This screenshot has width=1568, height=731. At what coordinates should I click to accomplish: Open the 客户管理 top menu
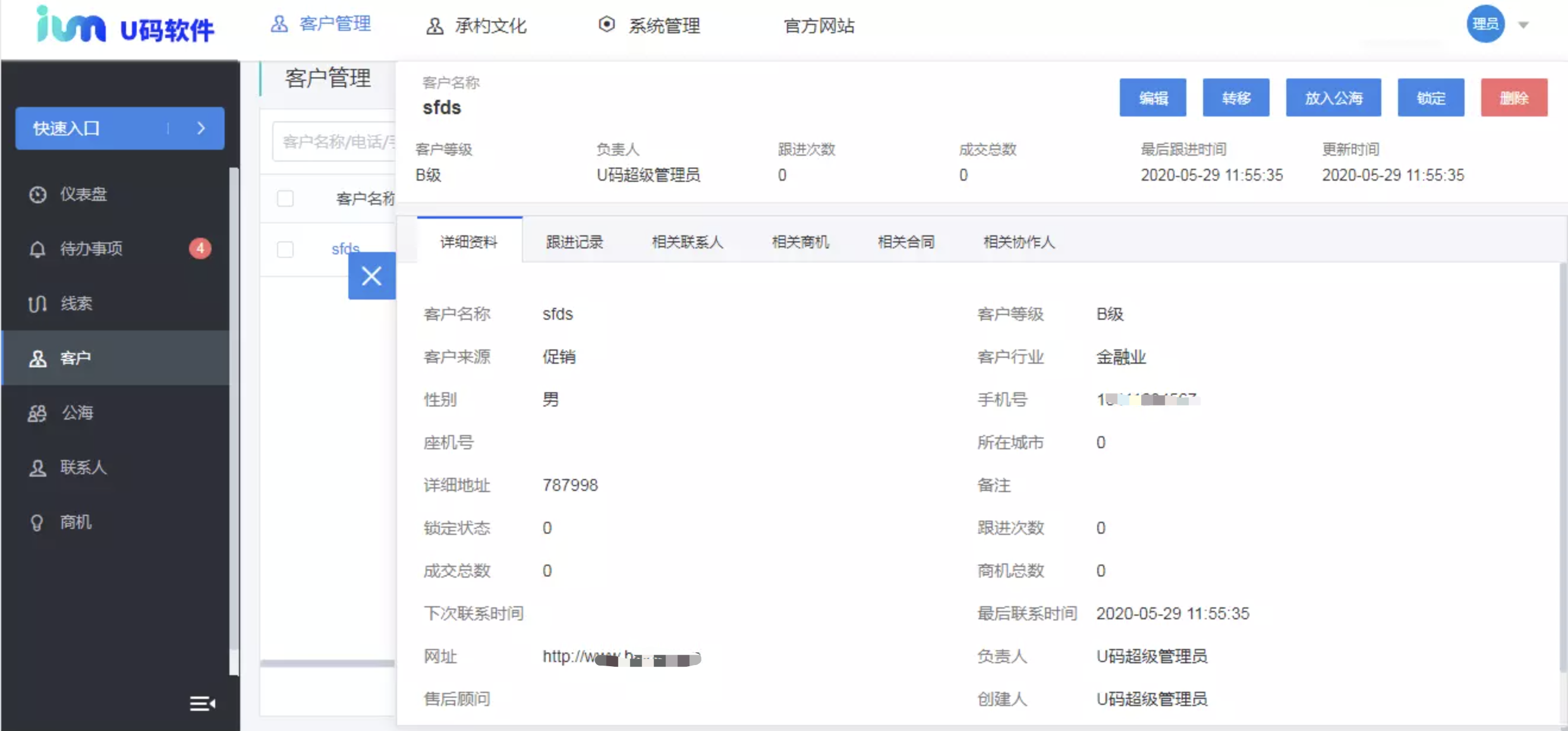[321, 24]
